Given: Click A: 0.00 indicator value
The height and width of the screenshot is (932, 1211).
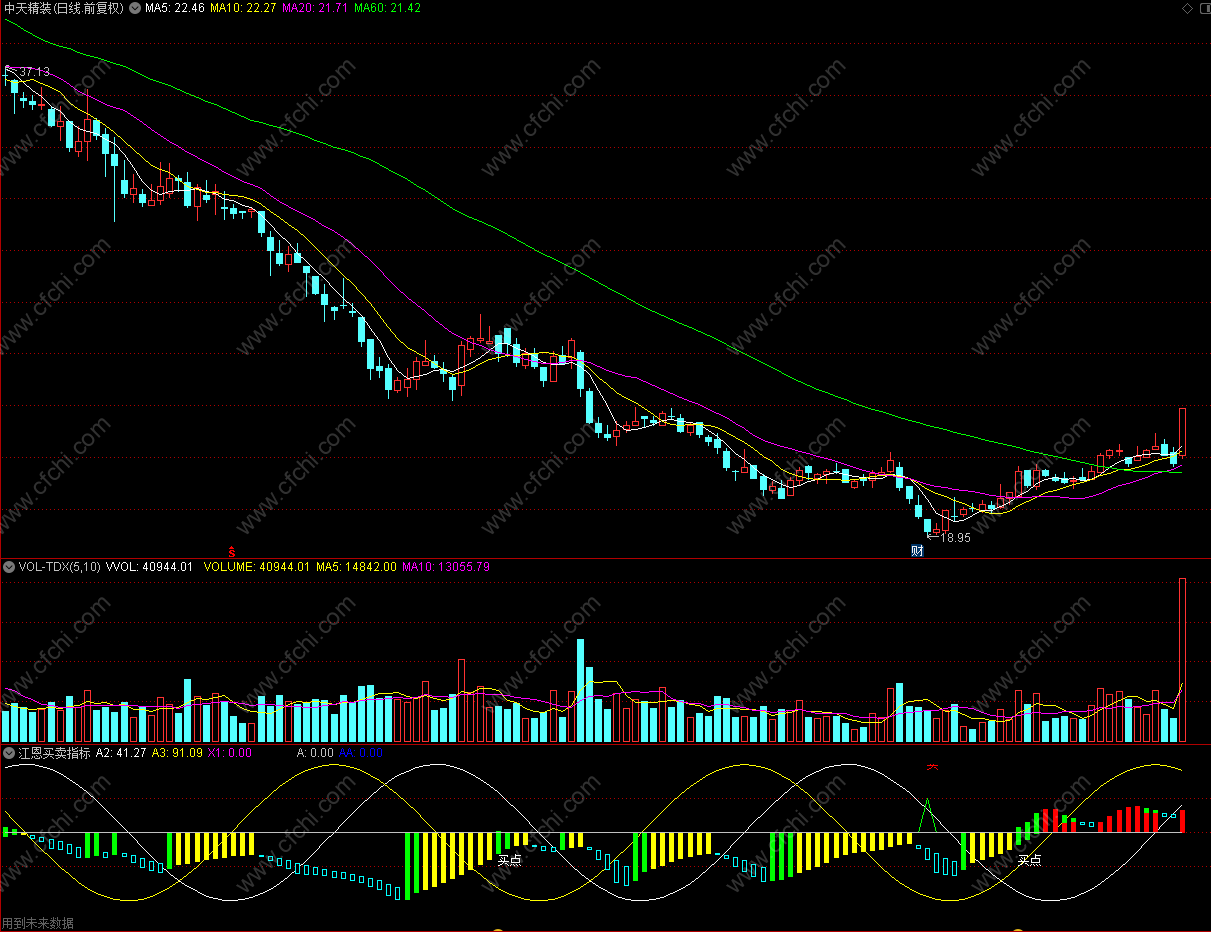Looking at the screenshot, I should coord(315,753).
